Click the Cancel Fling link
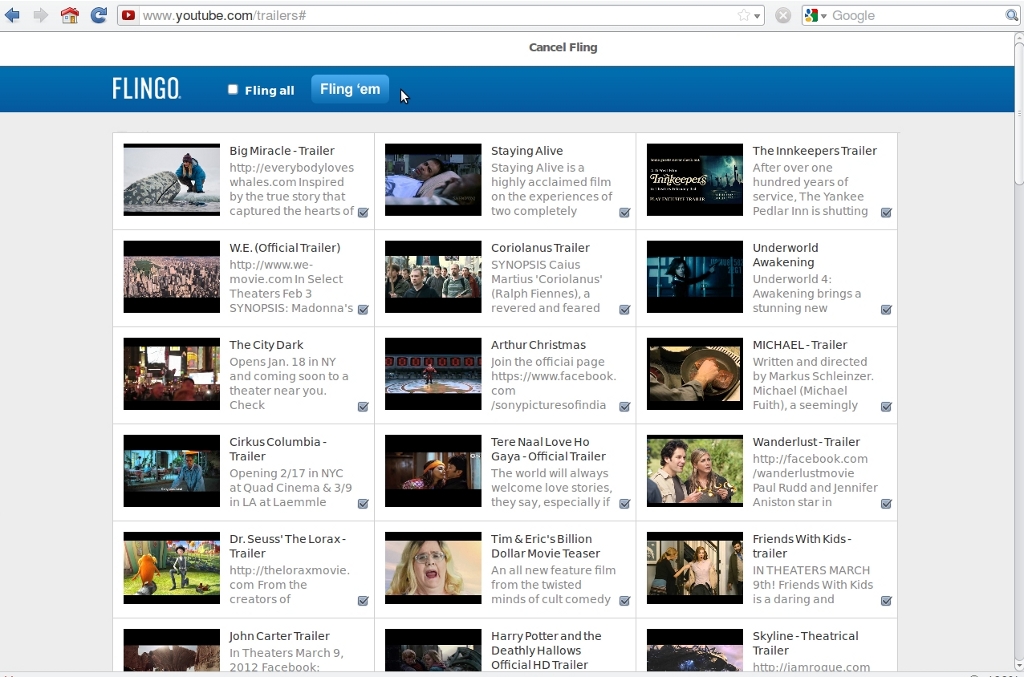Image resolution: width=1024 pixels, height=677 pixels. coord(563,47)
